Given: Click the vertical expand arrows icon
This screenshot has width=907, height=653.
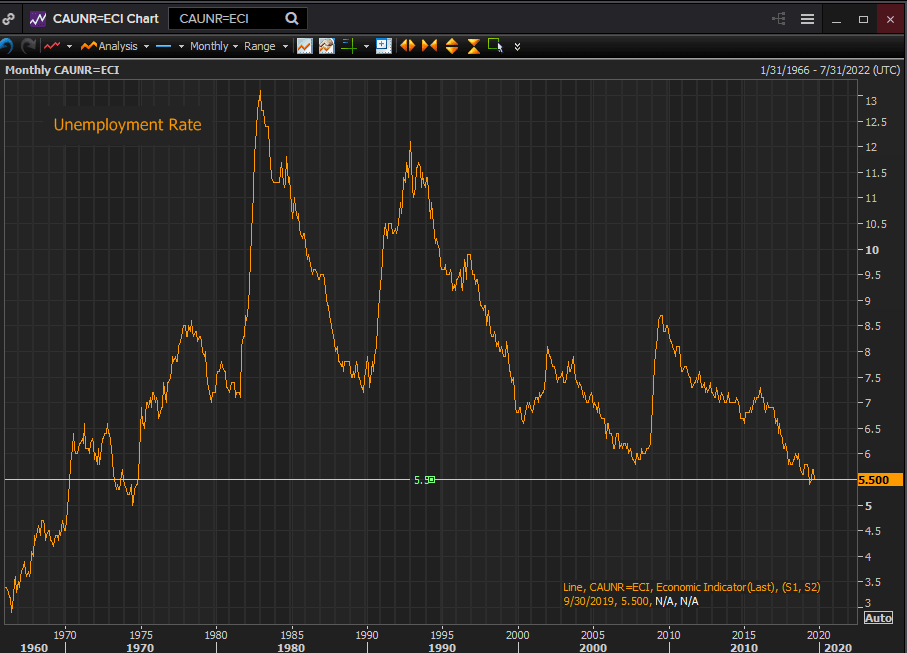Looking at the screenshot, I should coord(451,46).
